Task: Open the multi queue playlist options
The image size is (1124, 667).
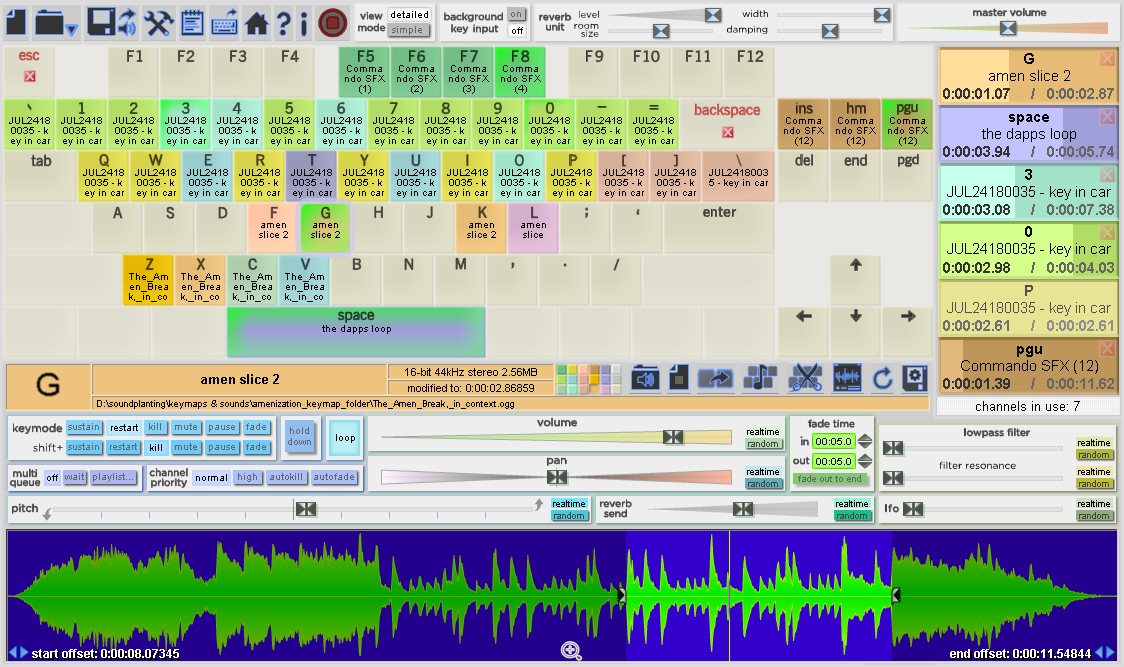Action: pyautogui.click(x=114, y=478)
